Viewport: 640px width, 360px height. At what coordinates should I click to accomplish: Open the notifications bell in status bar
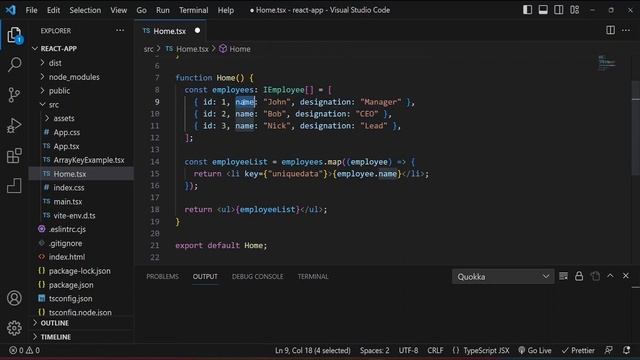[627, 350]
